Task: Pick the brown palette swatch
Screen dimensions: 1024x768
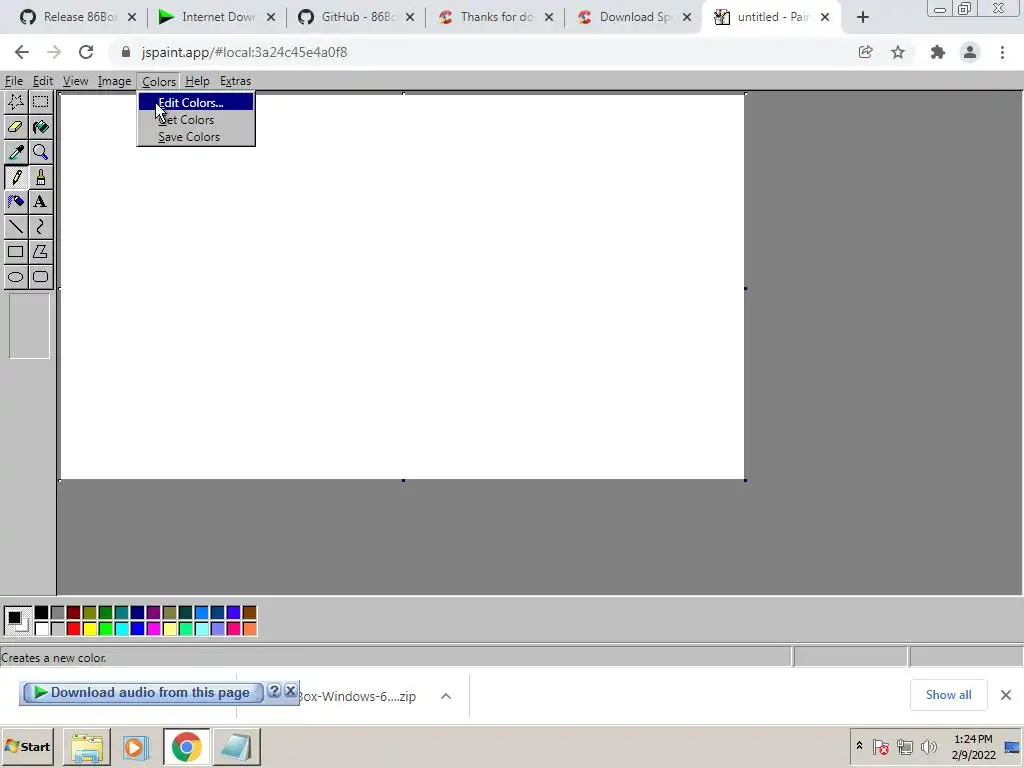Action: [x=249, y=613]
